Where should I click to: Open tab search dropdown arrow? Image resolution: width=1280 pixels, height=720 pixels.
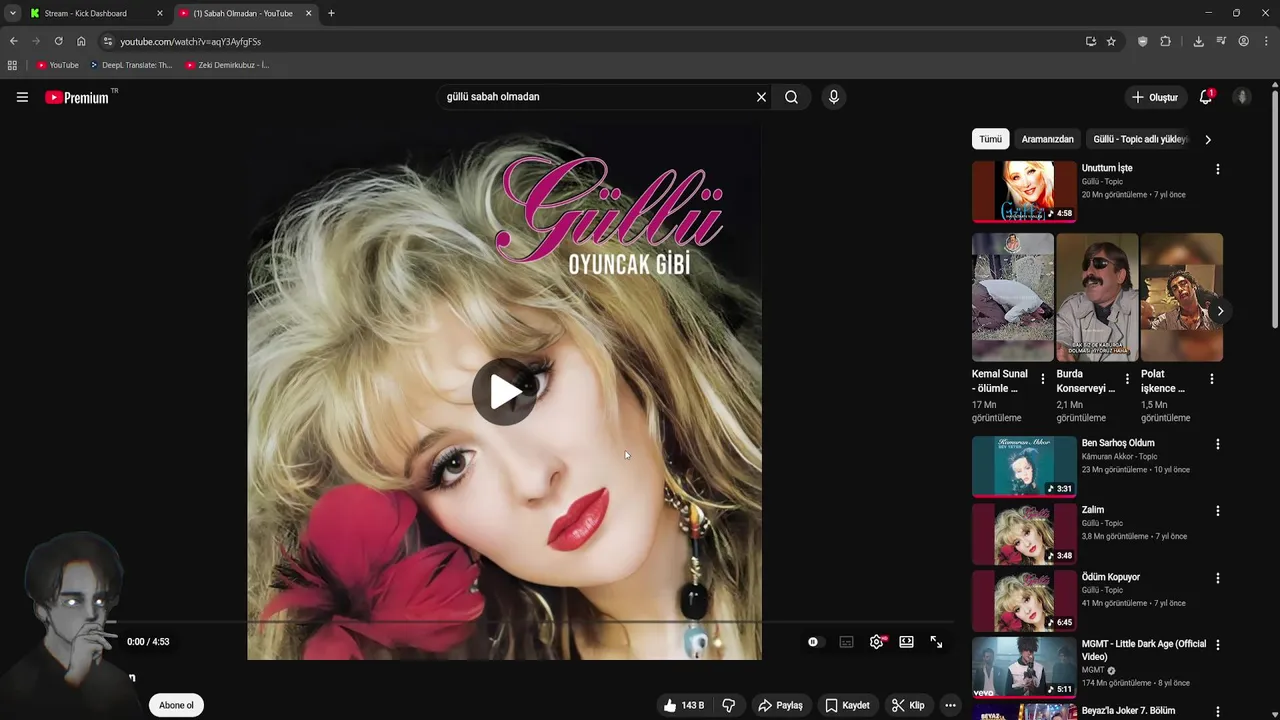coord(12,13)
